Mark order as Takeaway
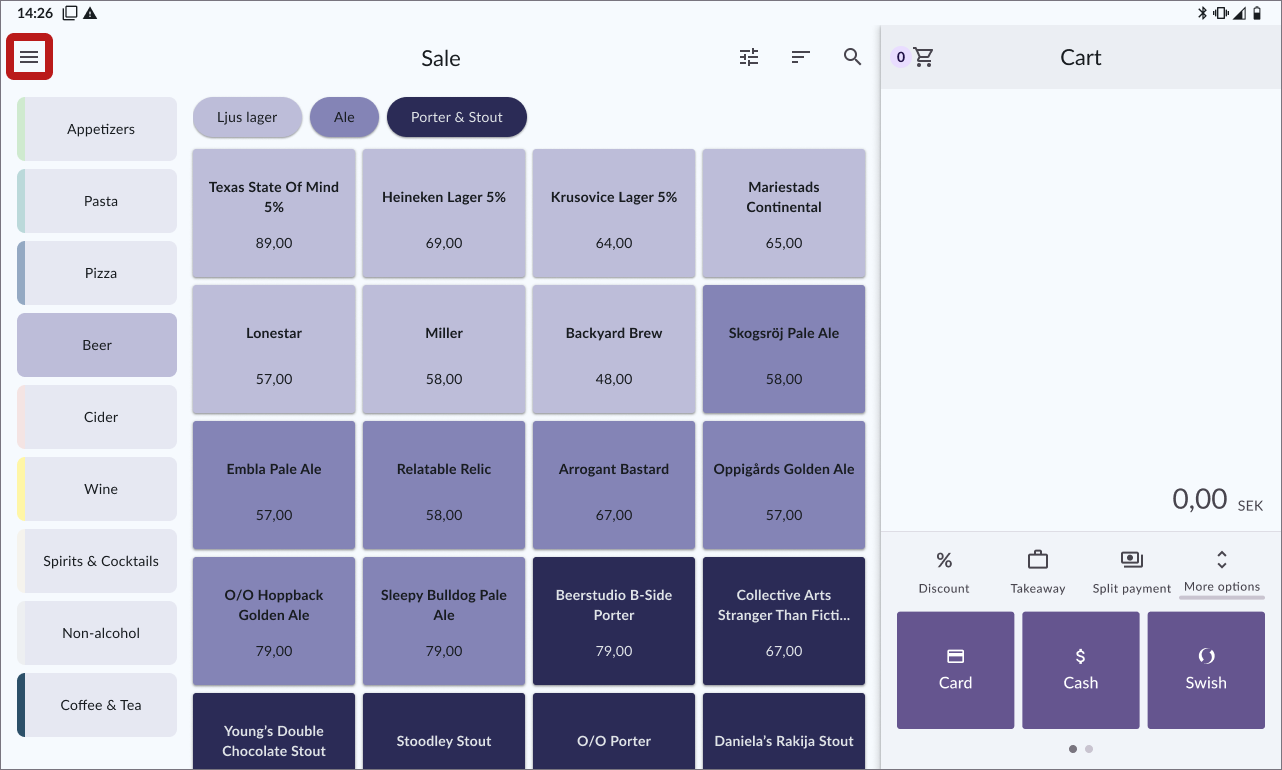This screenshot has height=770, width=1282. point(1038,571)
